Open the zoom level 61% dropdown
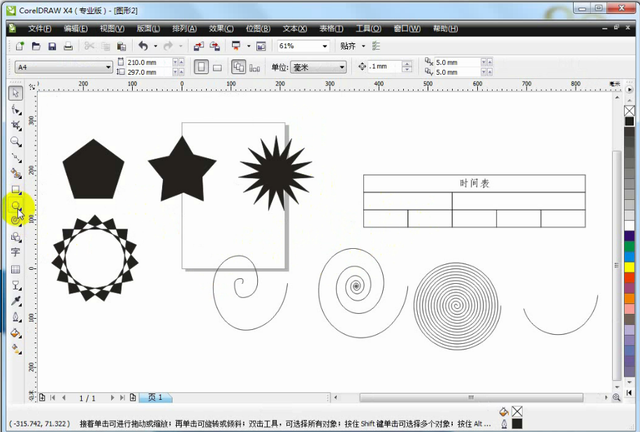Viewport: 640px width, 432px height. point(325,46)
